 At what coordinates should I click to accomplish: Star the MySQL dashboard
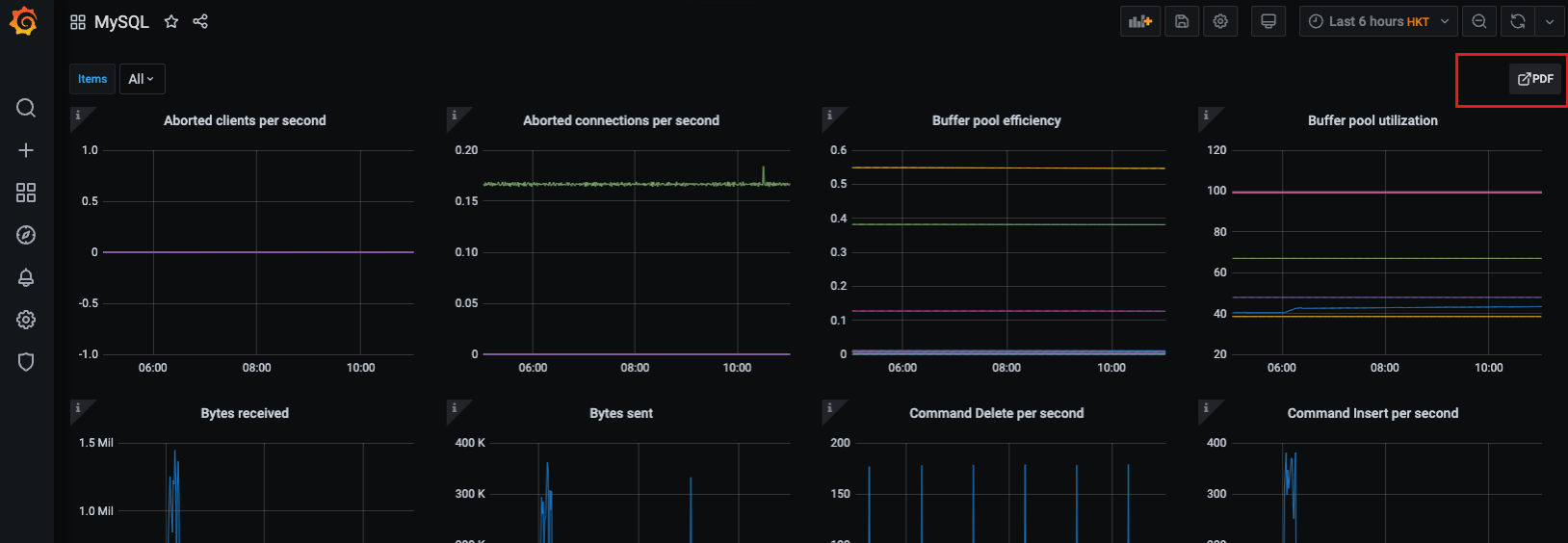(171, 21)
